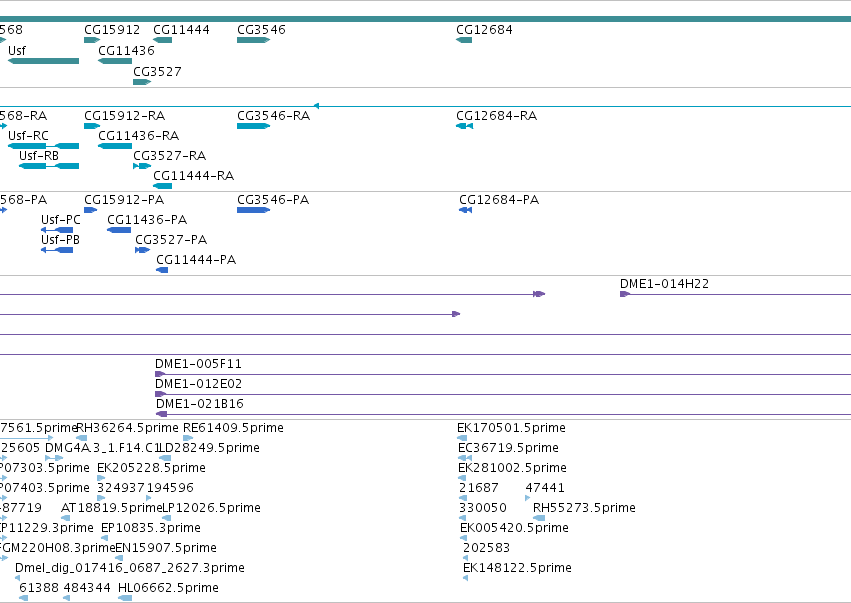Click the RH55273.5prime EST glyph
Viewport: 851px width, 603px height.
pos(539,518)
